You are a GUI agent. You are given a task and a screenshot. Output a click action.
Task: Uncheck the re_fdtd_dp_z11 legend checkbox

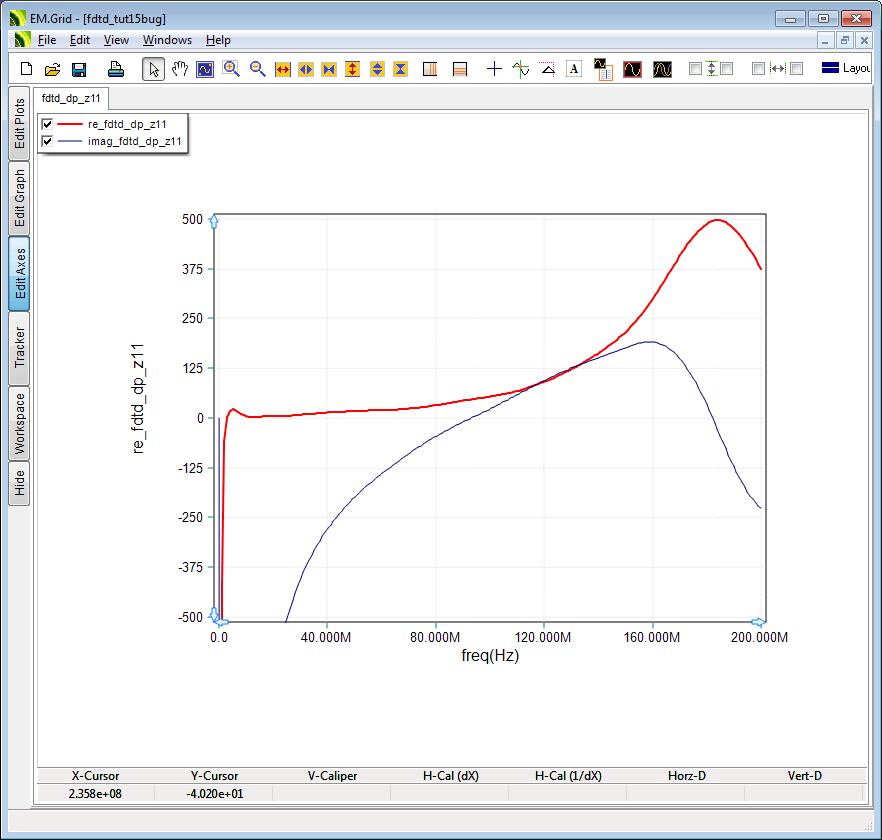click(x=47, y=124)
